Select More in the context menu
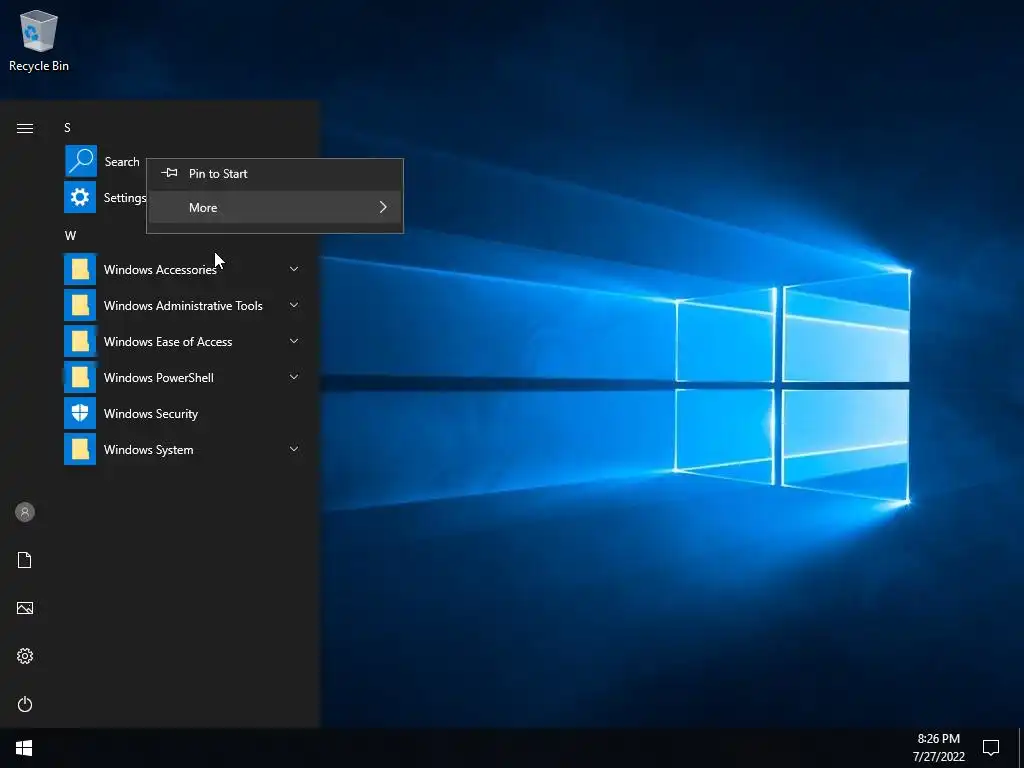The image size is (1024, 768). tap(275, 207)
